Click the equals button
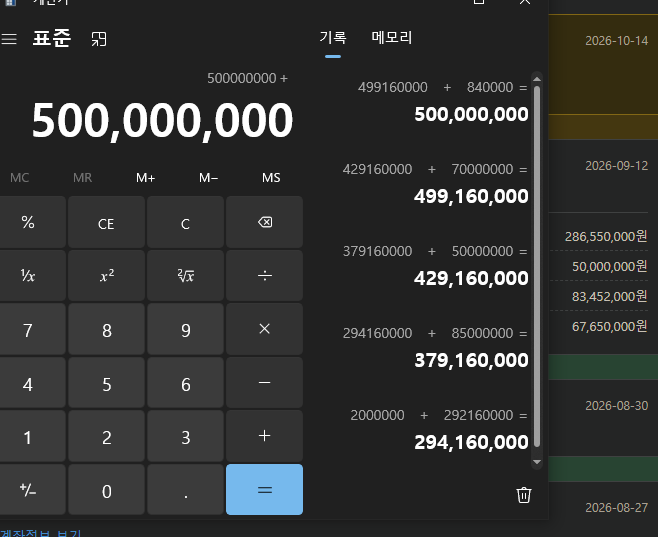The height and width of the screenshot is (537, 658). coord(264,490)
